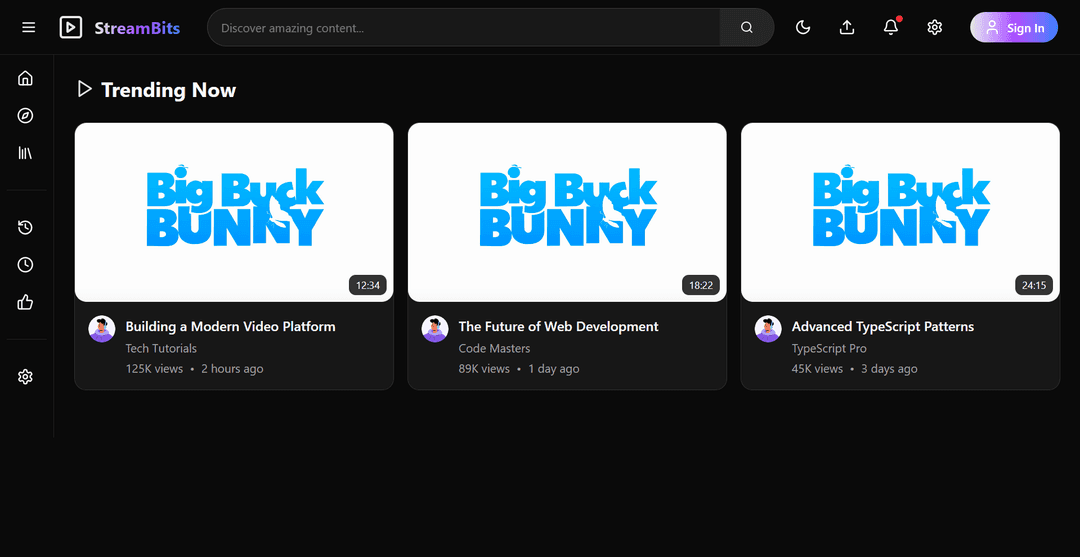This screenshot has width=1080, height=557.
Task: Open the thumbnail of Advanced TypeScript Patterns
Action: click(x=900, y=212)
